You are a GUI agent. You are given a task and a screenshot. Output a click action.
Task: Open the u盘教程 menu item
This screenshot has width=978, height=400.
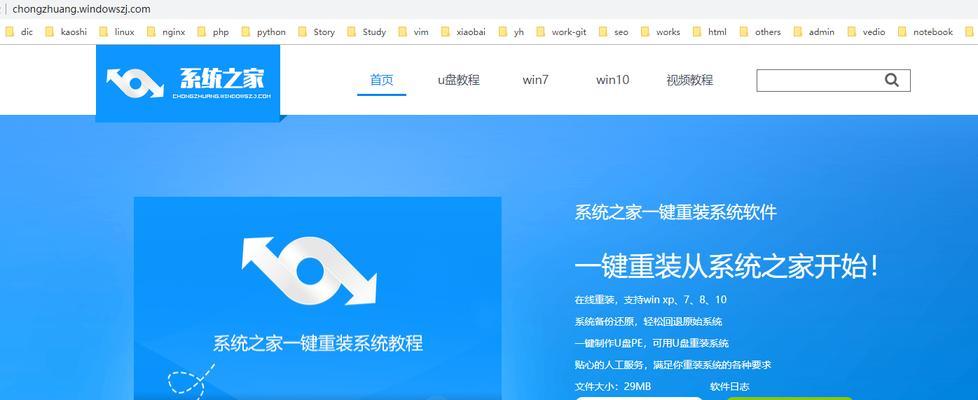pyautogui.click(x=458, y=80)
